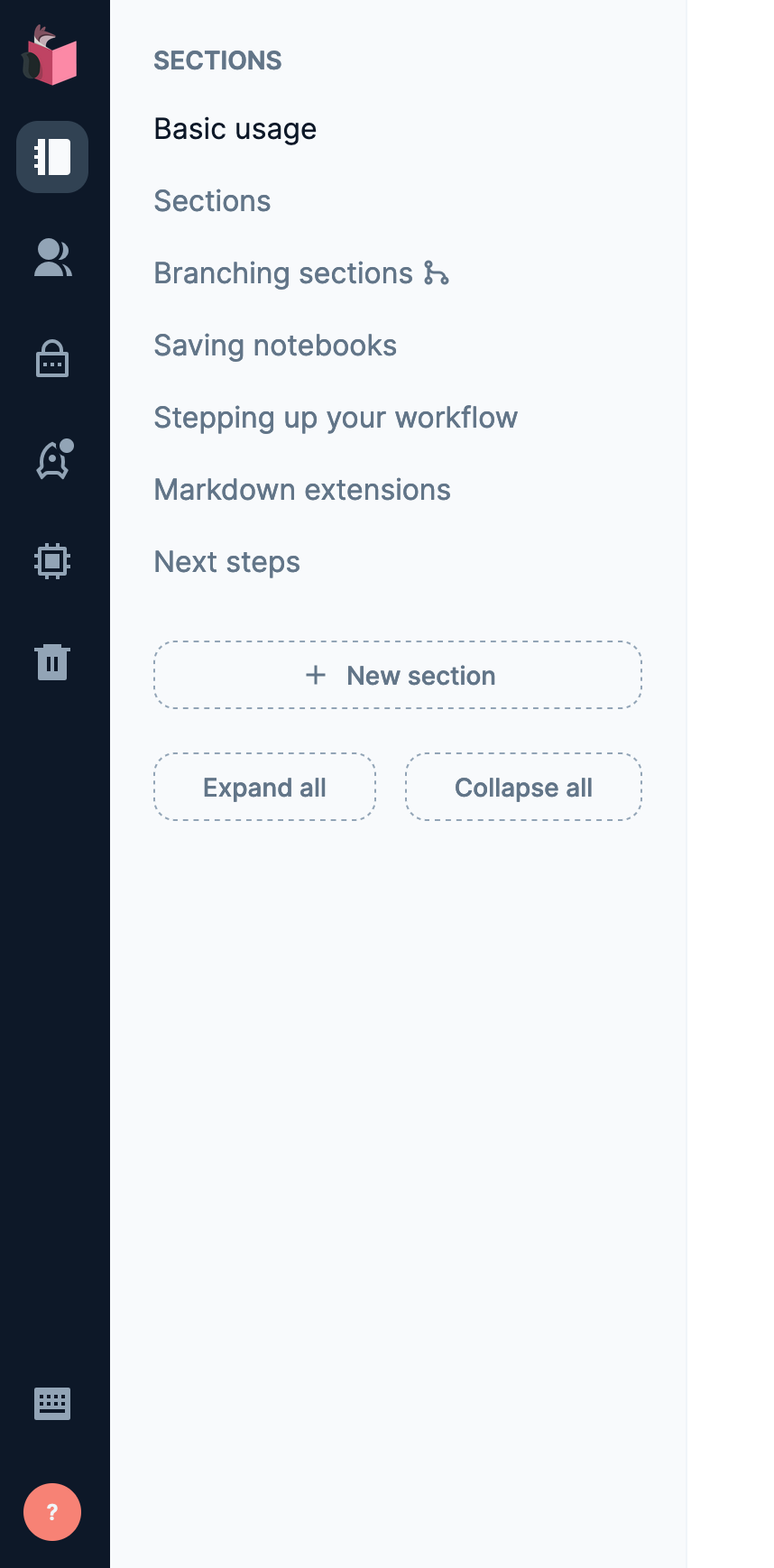Select the Basic usage section
This screenshot has height=1568, width=774.
[235, 129]
